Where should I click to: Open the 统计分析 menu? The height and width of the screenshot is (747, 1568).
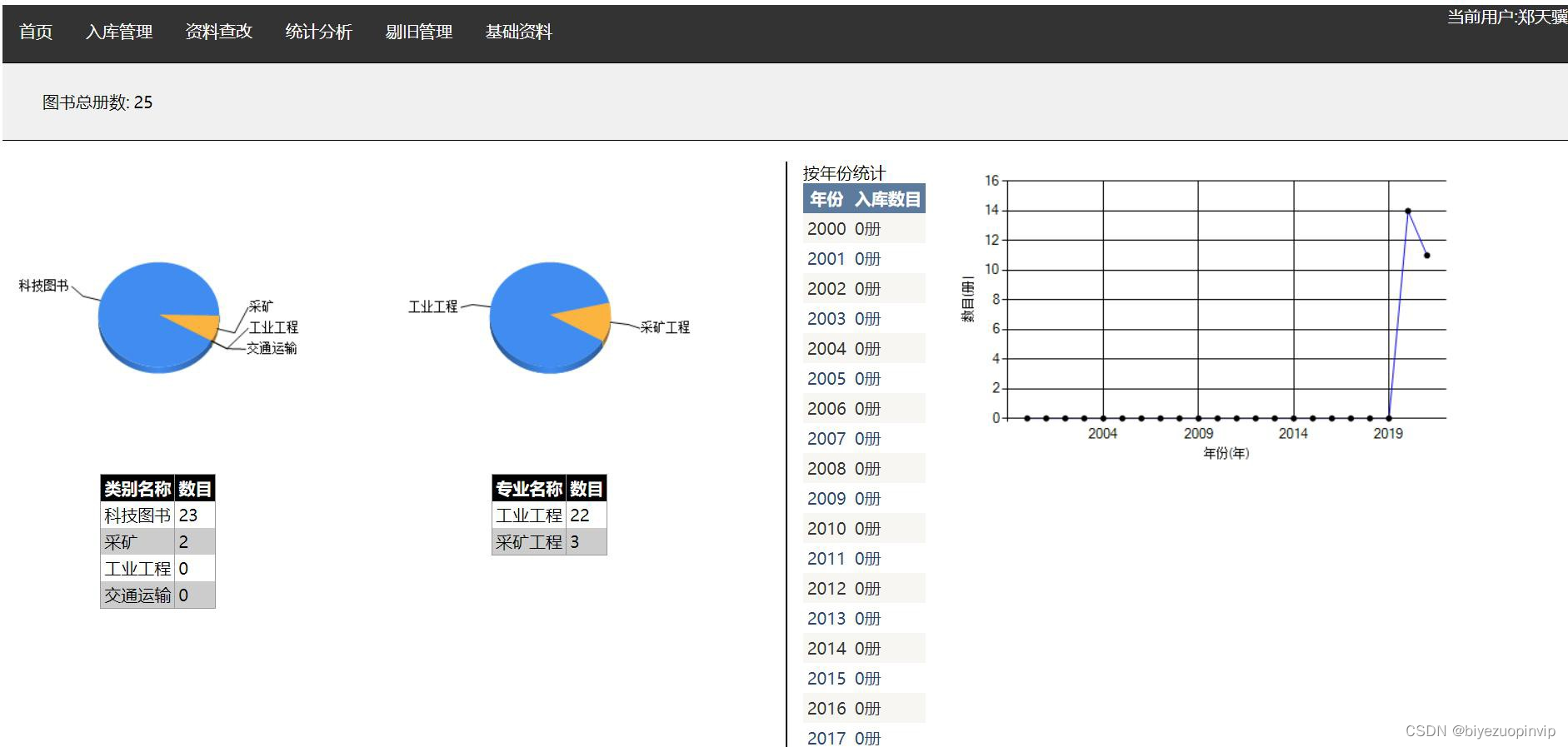pyautogui.click(x=319, y=32)
